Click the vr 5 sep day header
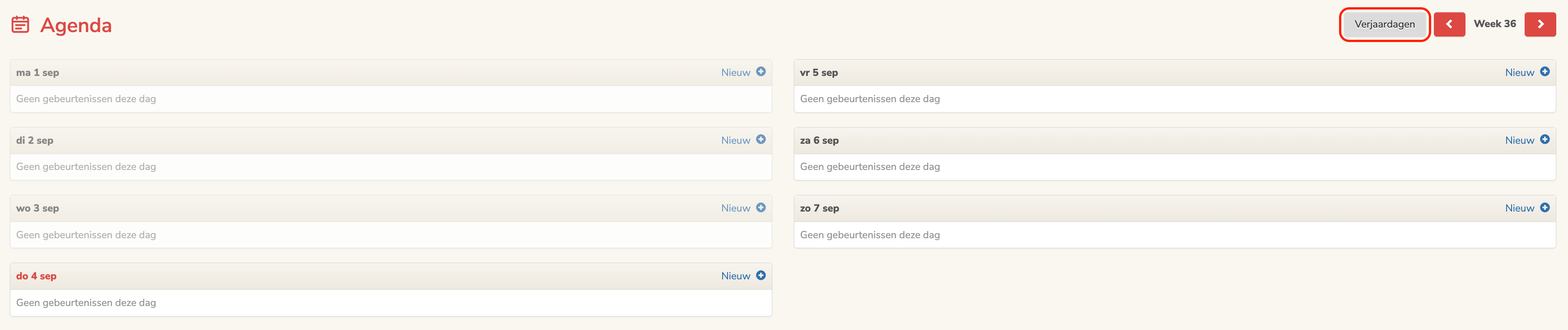Screen dimensions: 1568x330 coord(819,71)
